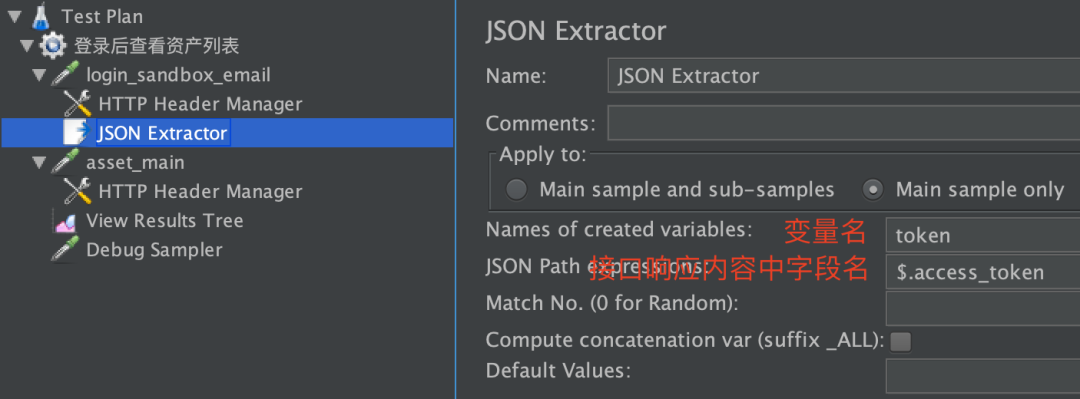
Task: Collapse the 登录后查看资产列表 thread group
Action: click(x=28, y=45)
